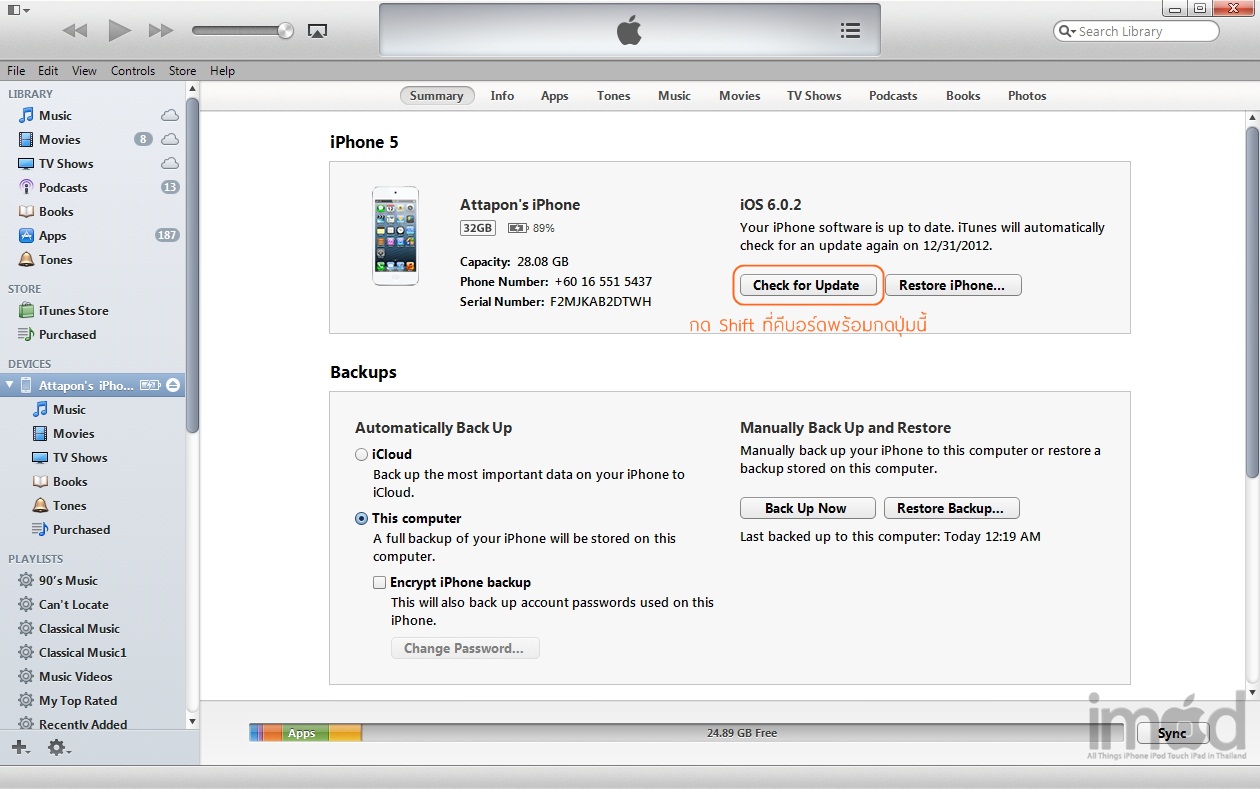Image resolution: width=1260 pixels, height=789 pixels.
Task: Switch to the Photos tab
Action: coord(1027,96)
